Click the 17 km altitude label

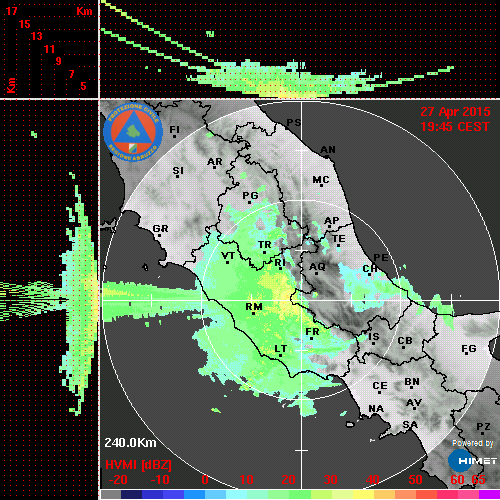11,11
